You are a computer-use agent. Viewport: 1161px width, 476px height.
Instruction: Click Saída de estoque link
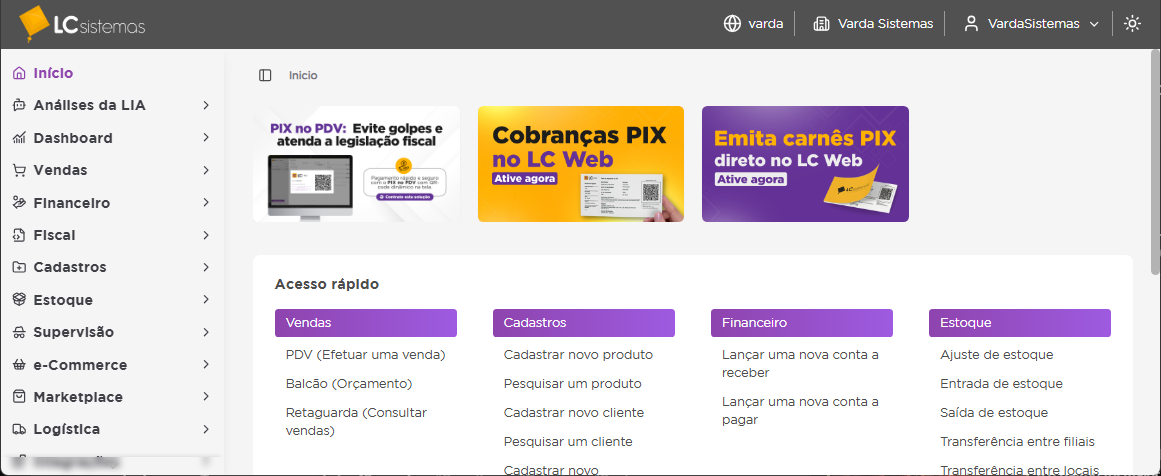(x=994, y=412)
